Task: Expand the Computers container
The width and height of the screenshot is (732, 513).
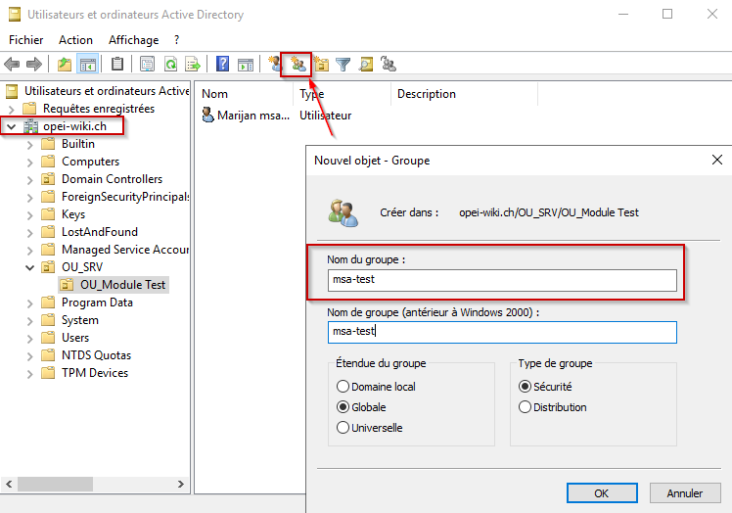Action: pos(30,162)
